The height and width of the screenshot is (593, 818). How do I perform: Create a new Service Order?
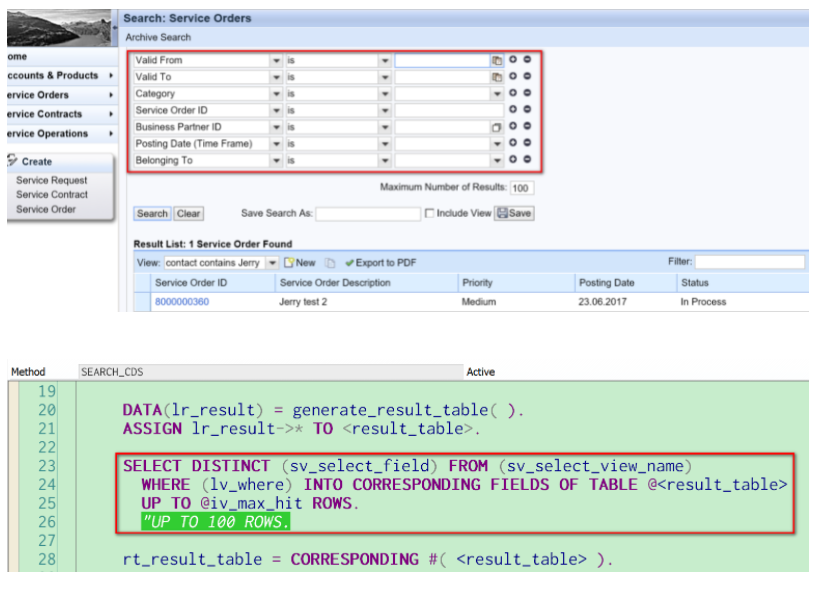46,209
